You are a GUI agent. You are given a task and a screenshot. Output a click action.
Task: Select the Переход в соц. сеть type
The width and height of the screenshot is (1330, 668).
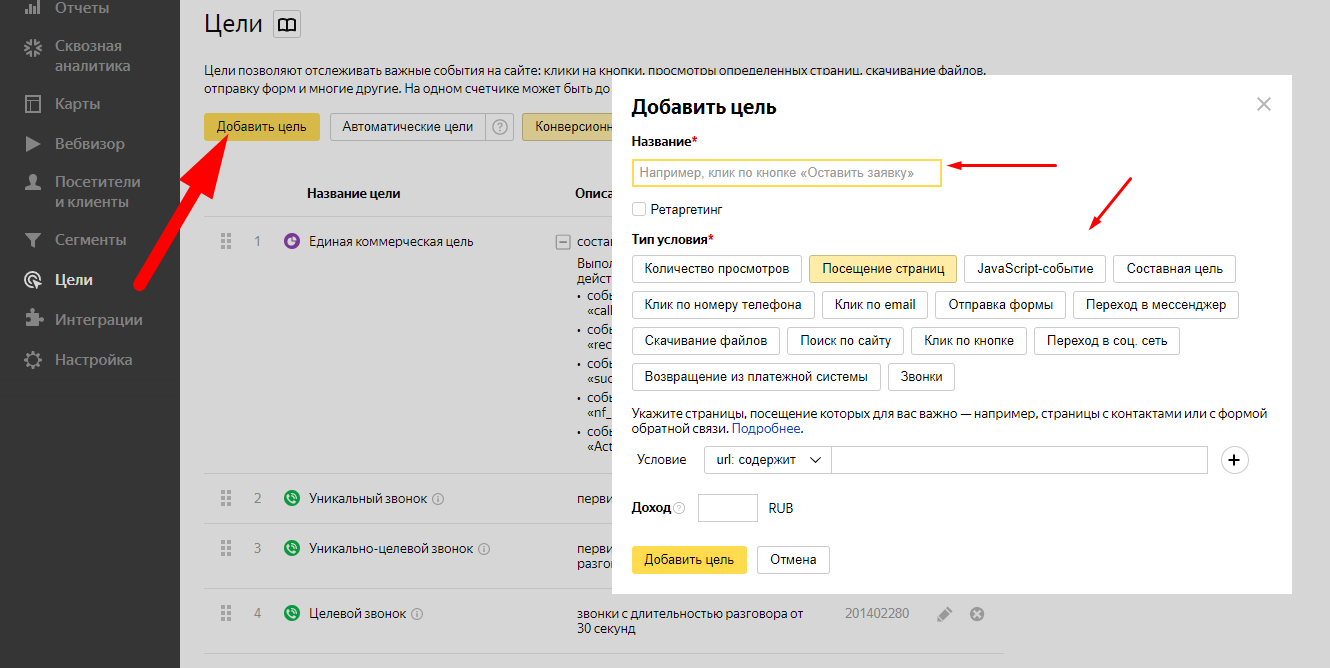coord(1107,340)
